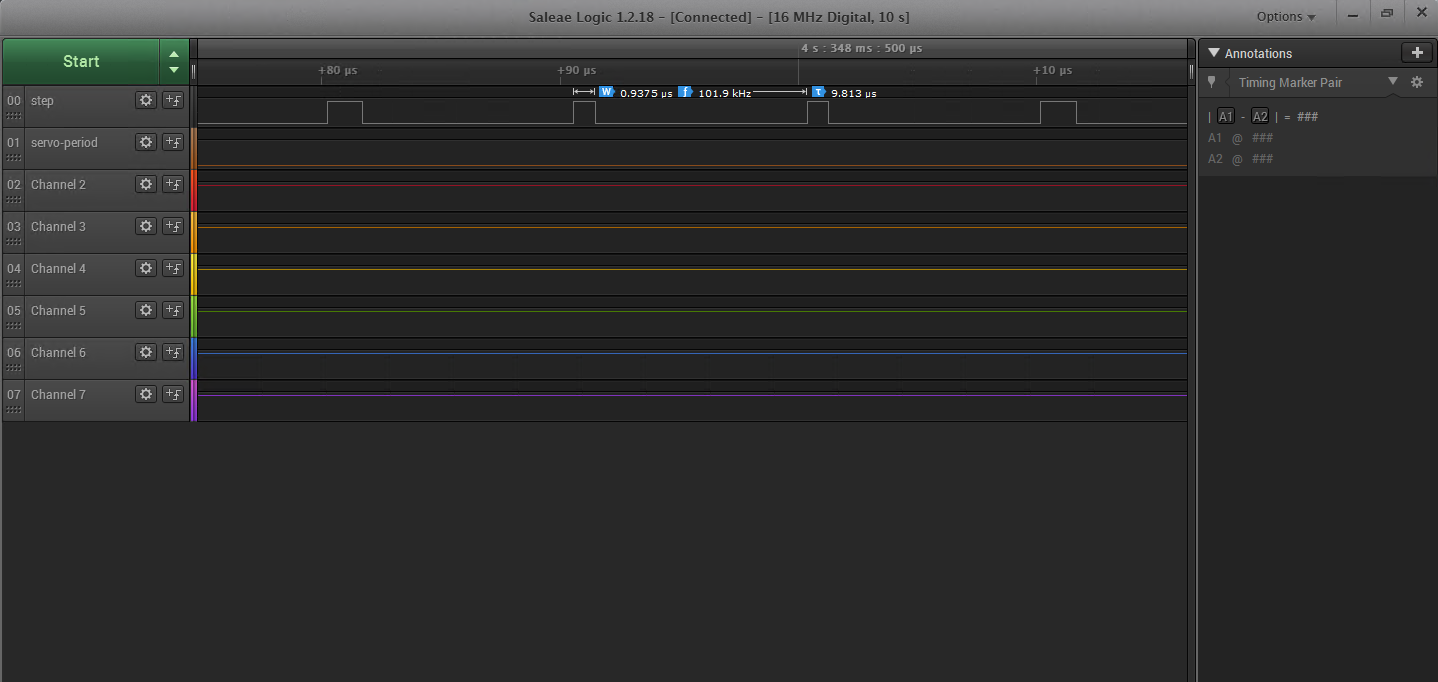Open trigger settings for the step channel

coord(173,100)
